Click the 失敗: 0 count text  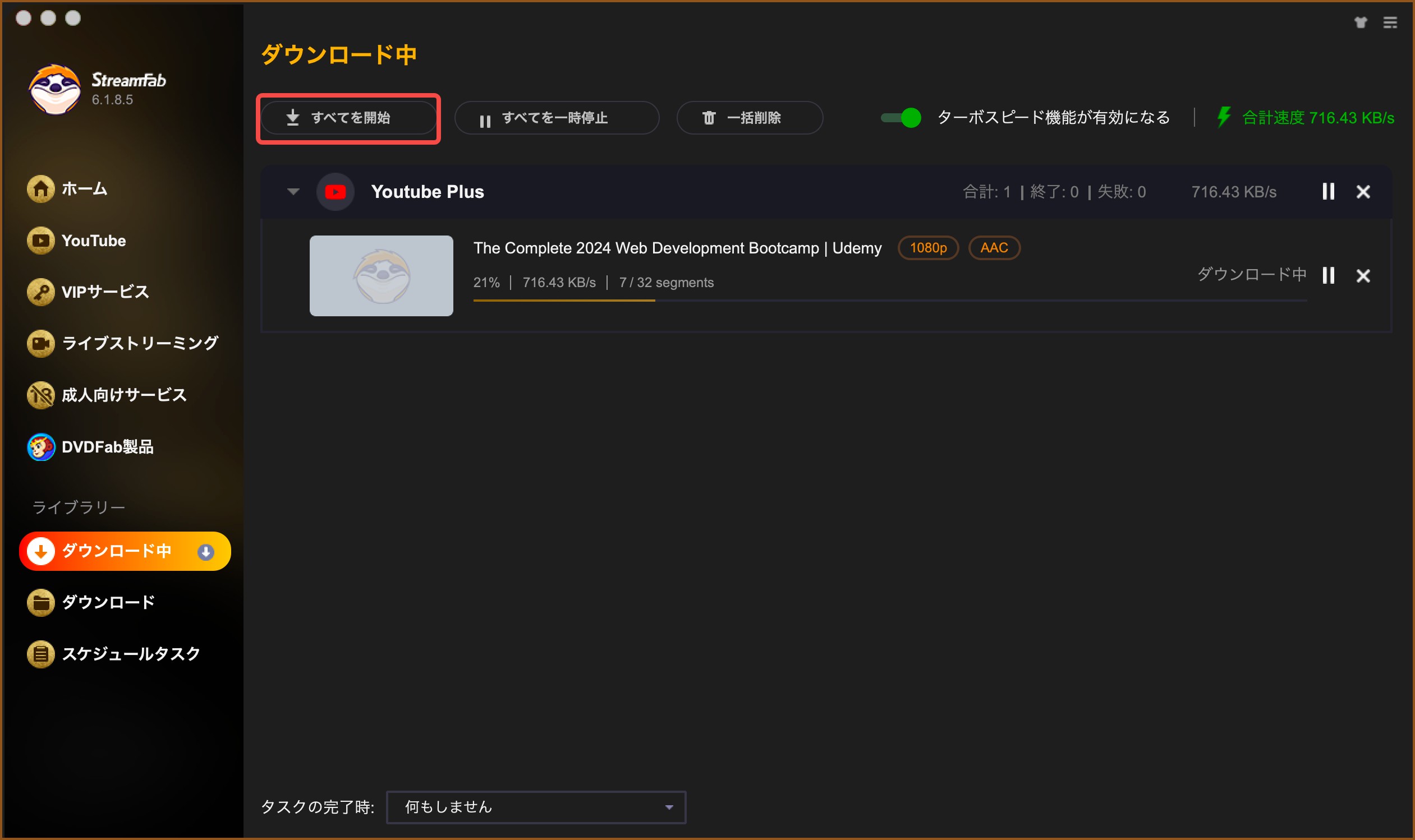click(x=1121, y=192)
